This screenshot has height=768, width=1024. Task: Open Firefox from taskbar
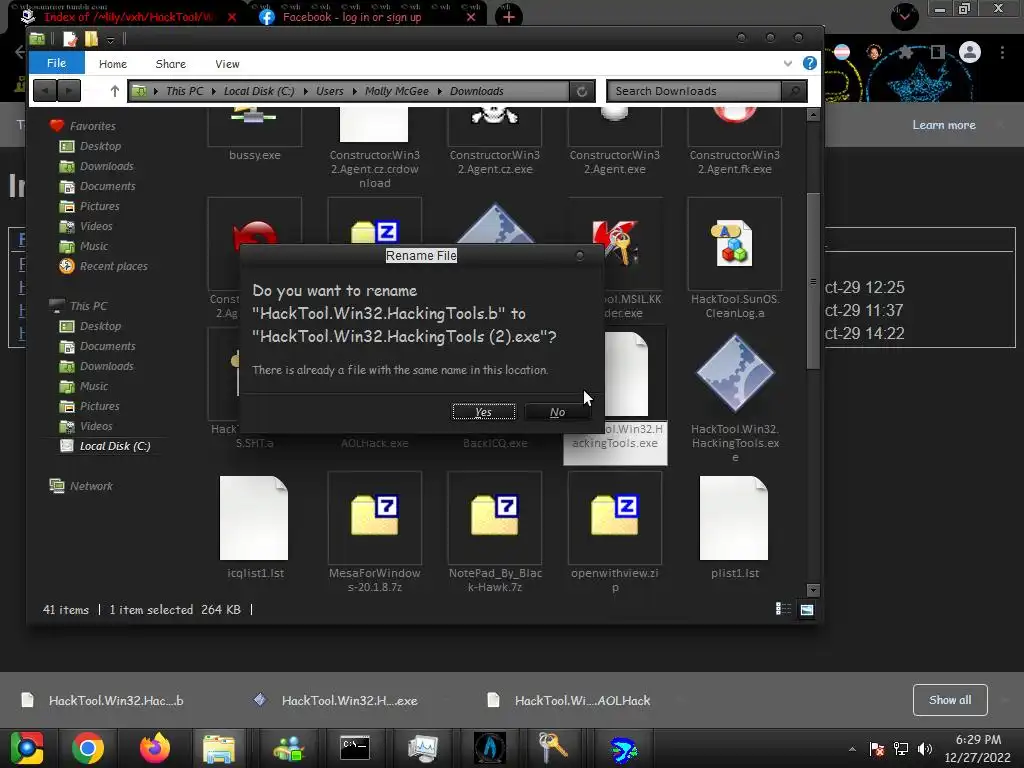click(155, 748)
